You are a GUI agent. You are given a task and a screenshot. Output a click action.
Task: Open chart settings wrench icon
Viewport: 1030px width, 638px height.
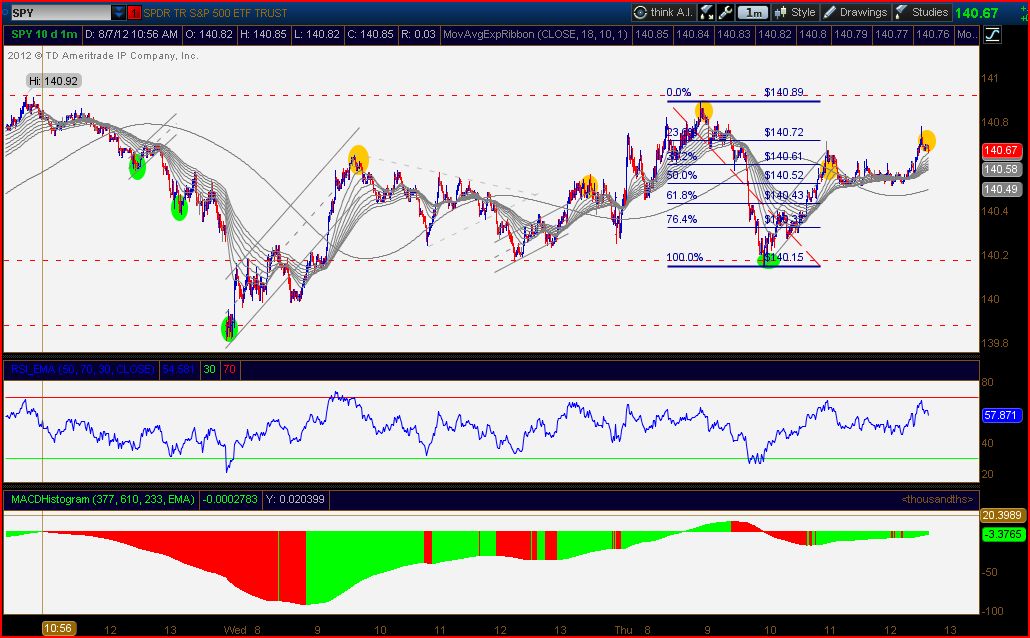pyautogui.click(x=725, y=12)
